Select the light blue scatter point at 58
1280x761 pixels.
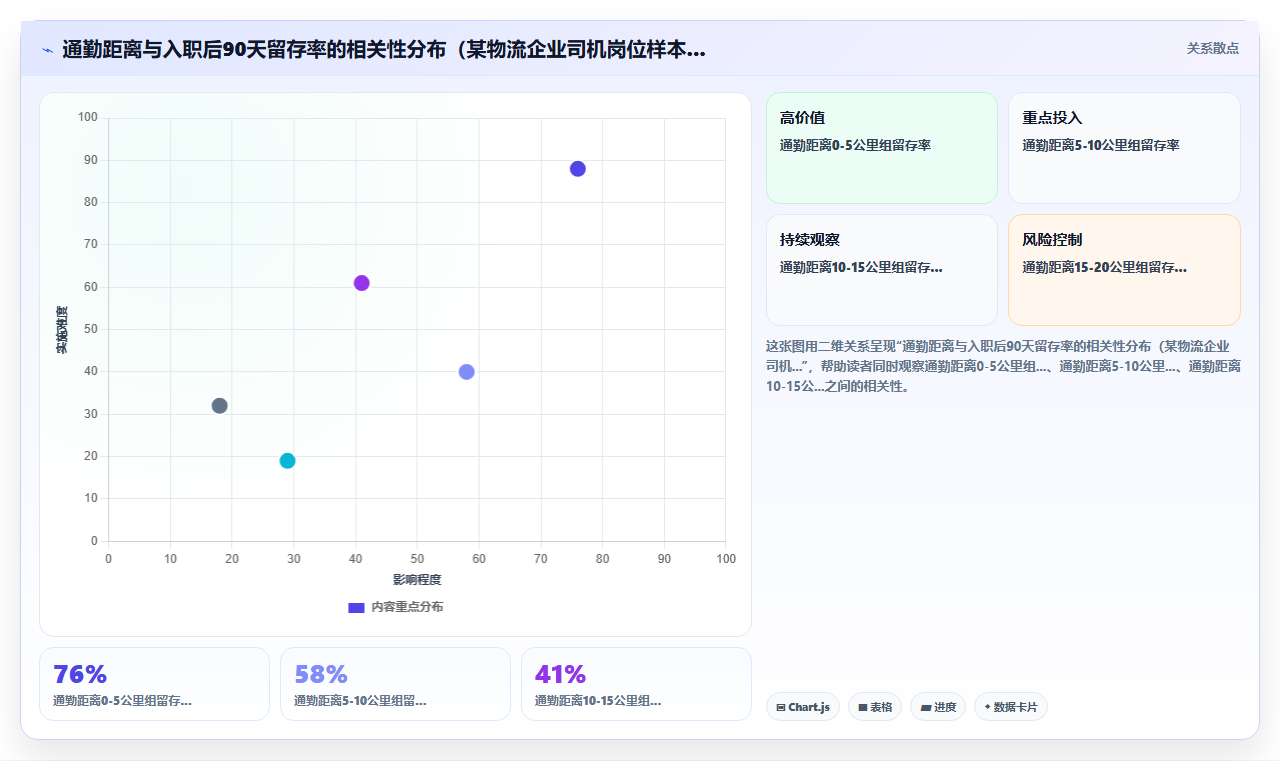click(467, 372)
